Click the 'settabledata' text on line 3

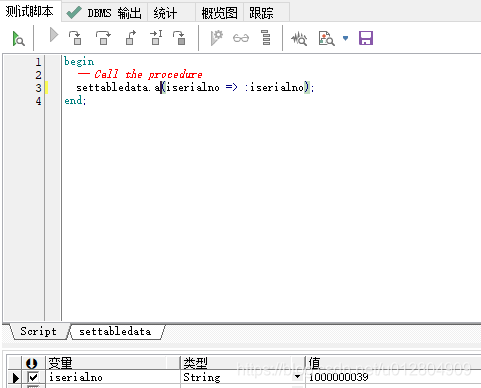112,88
